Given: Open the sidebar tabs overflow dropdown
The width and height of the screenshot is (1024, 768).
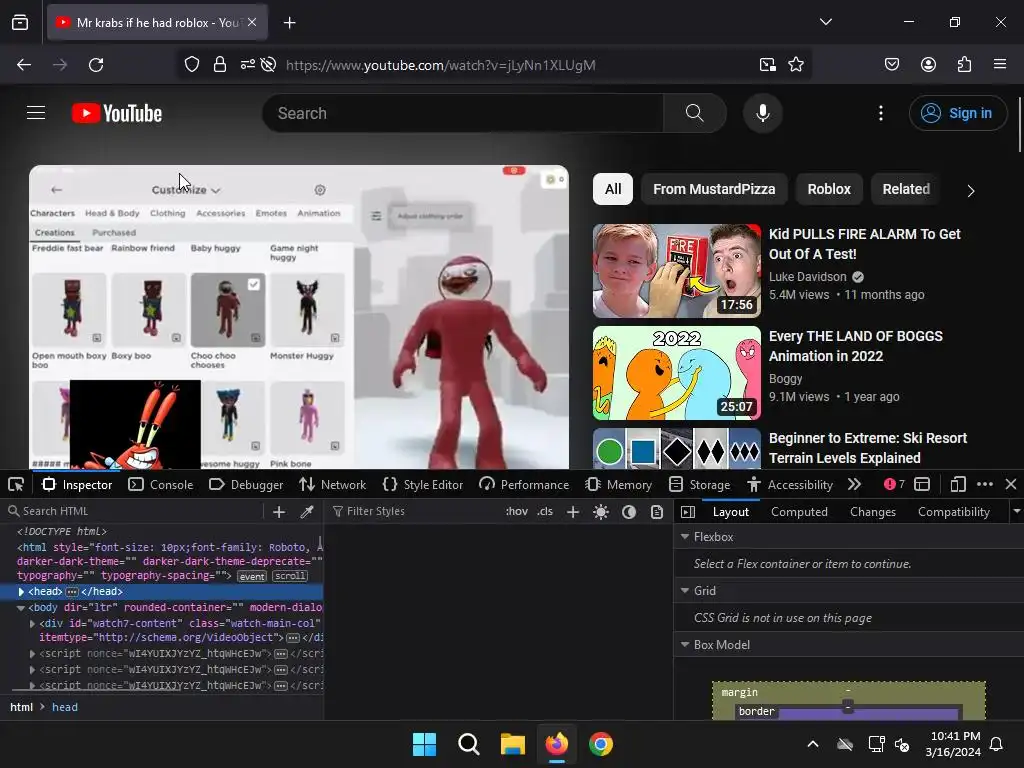Looking at the screenshot, I should (1017, 511).
